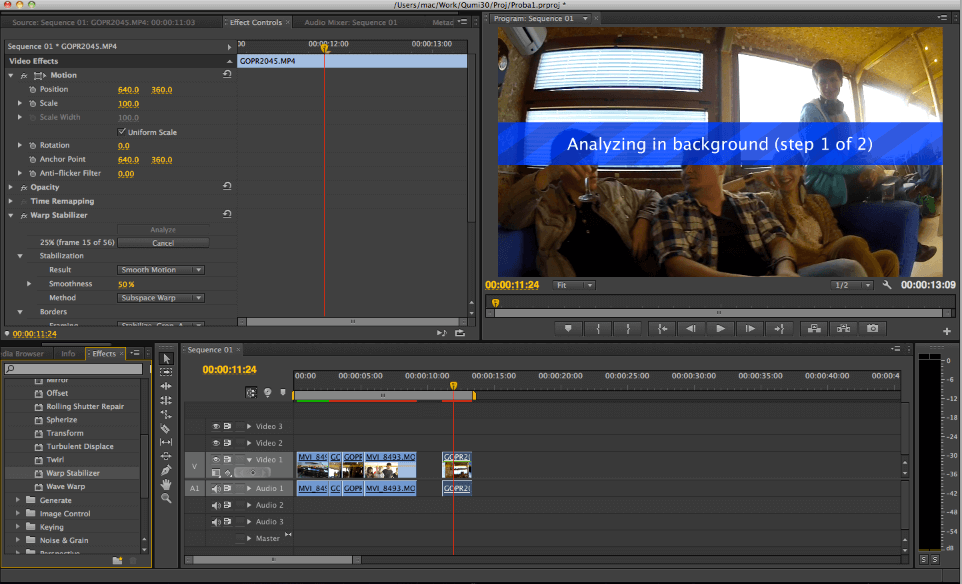The height and width of the screenshot is (584, 962).
Task: Open Program monitor settings wrench
Action: 887,285
